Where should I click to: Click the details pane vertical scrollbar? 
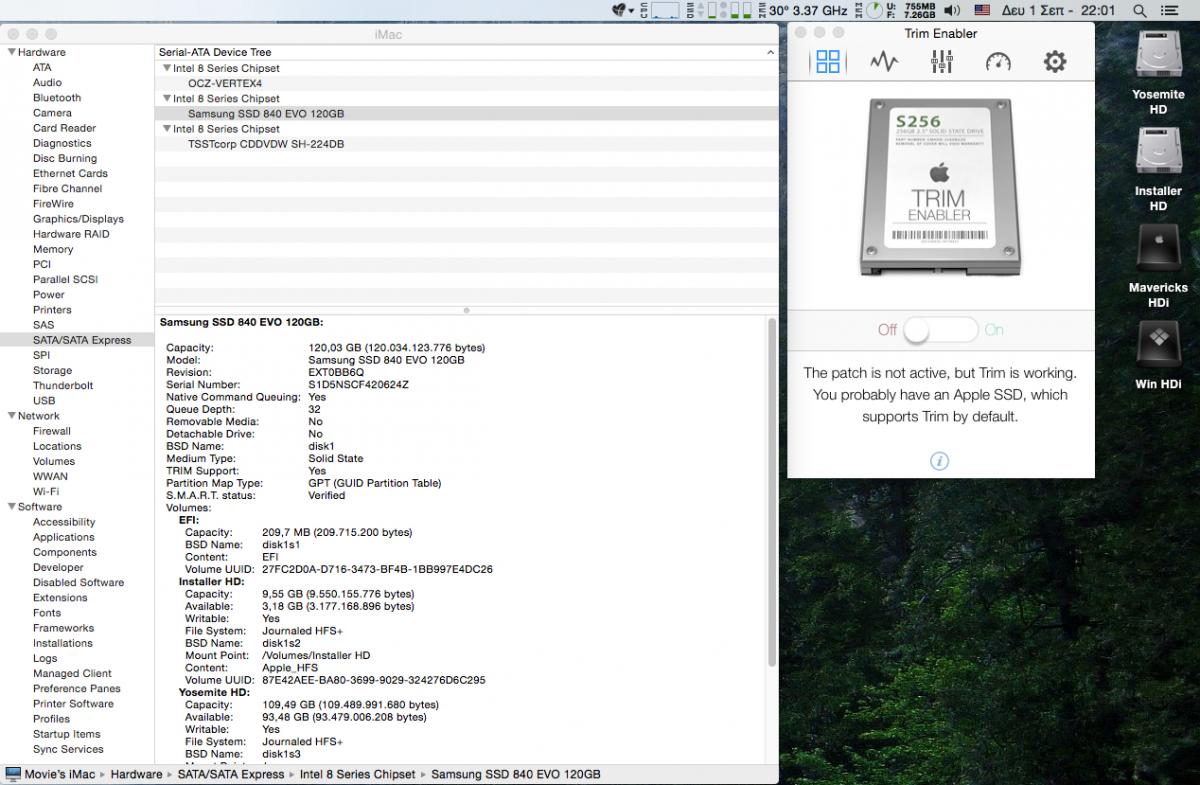tap(772, 492)
